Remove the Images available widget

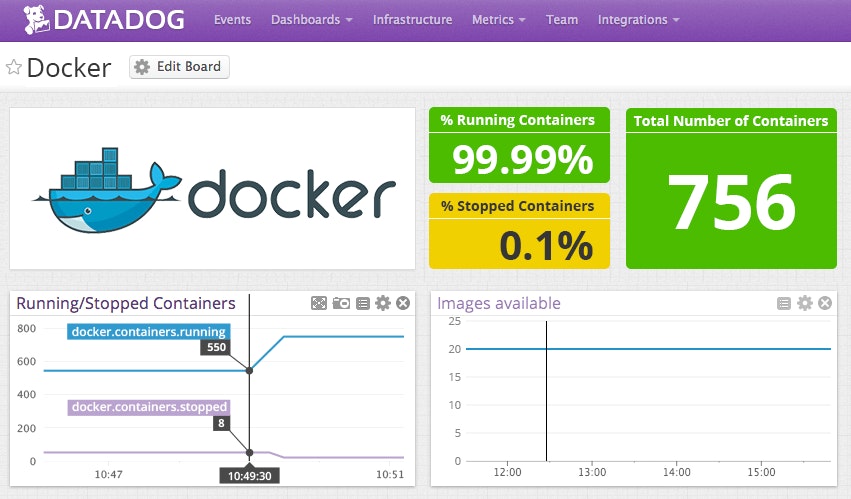[825, 303]
